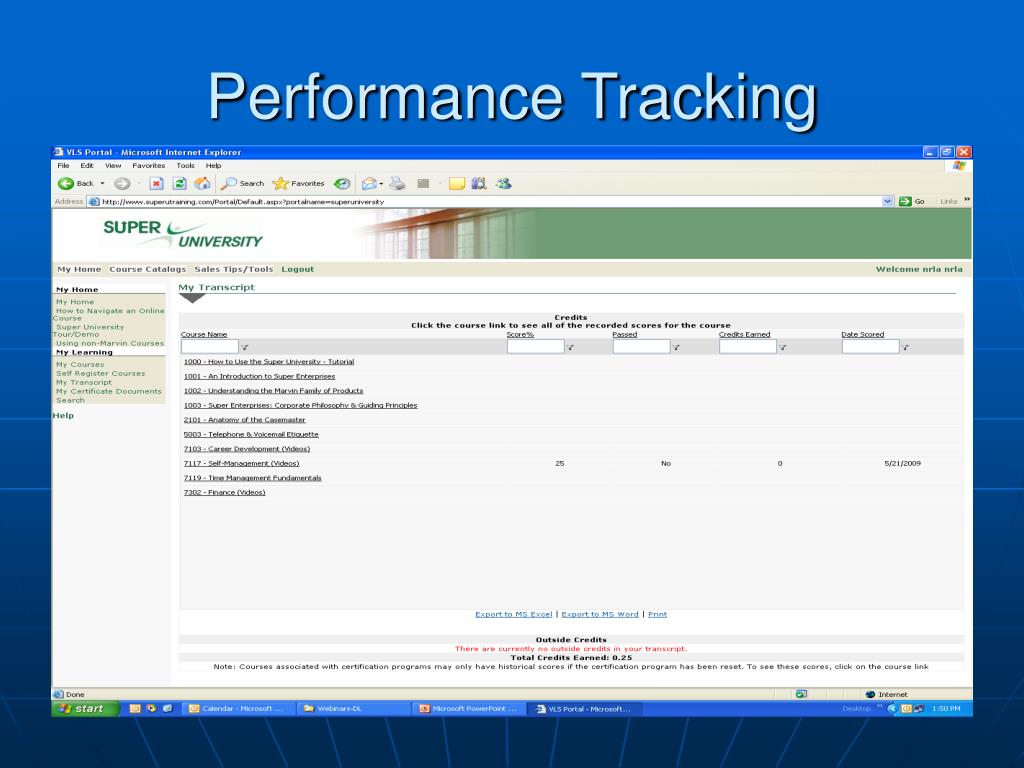
Task: Click the Windows start button
Action: click(86, 709)
